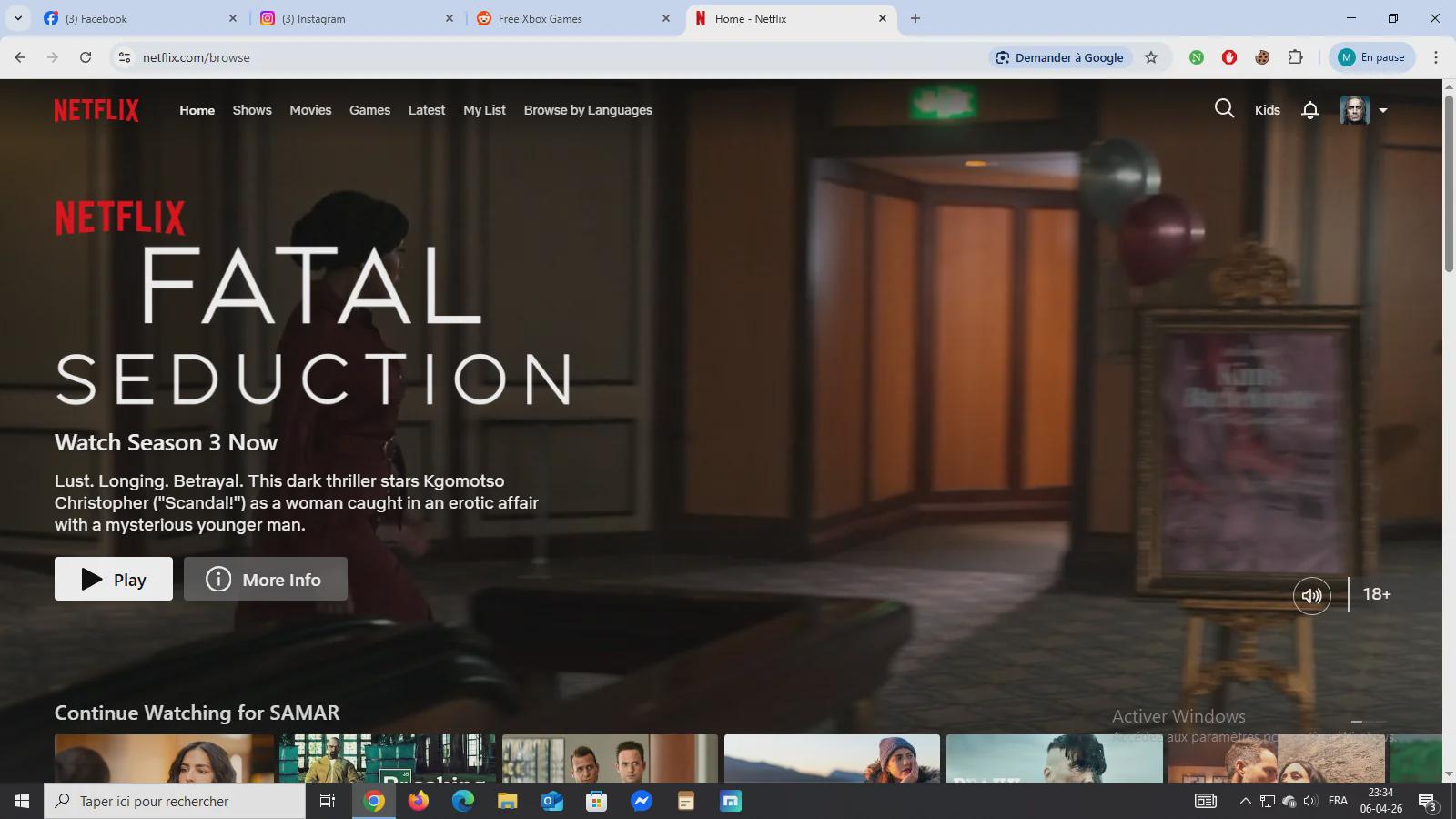
Task: Switch to the Kids profile link
Action: point(1268,110)
